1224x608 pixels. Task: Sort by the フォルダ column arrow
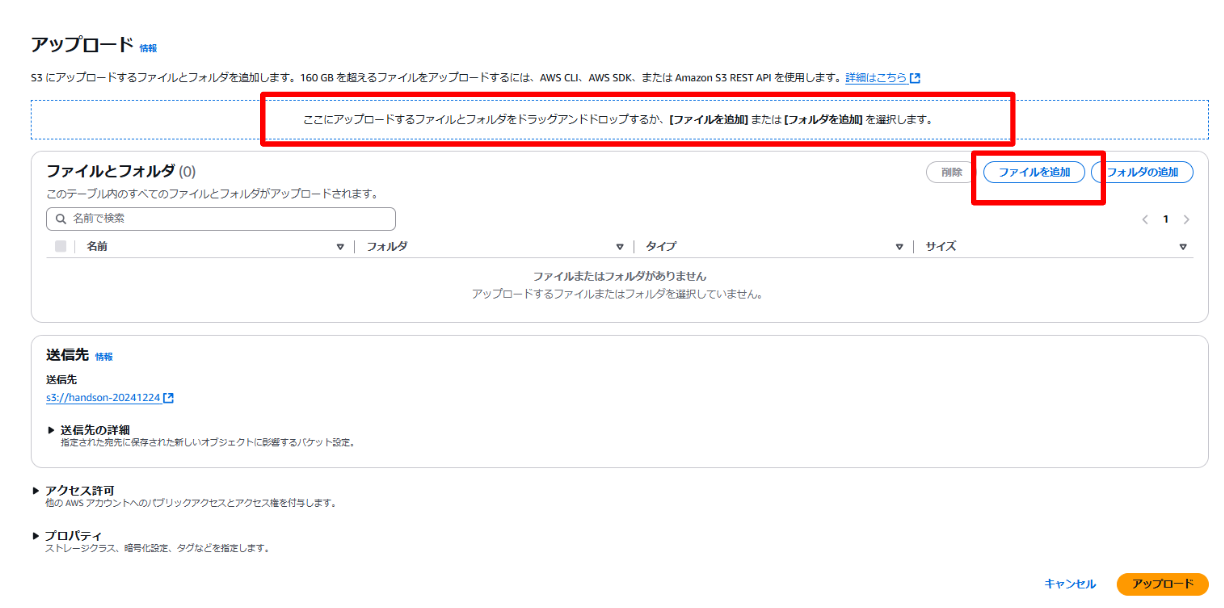coord(620,247)
